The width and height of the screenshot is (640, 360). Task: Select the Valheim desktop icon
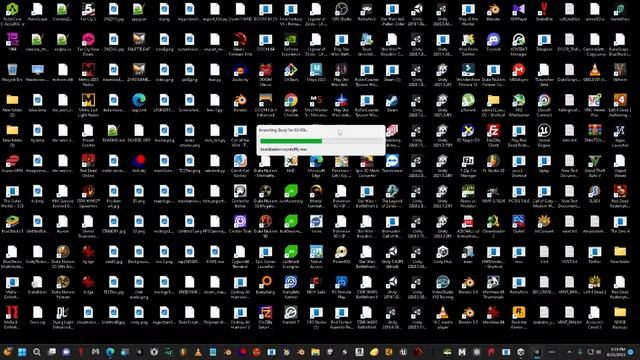coord(620,73)
